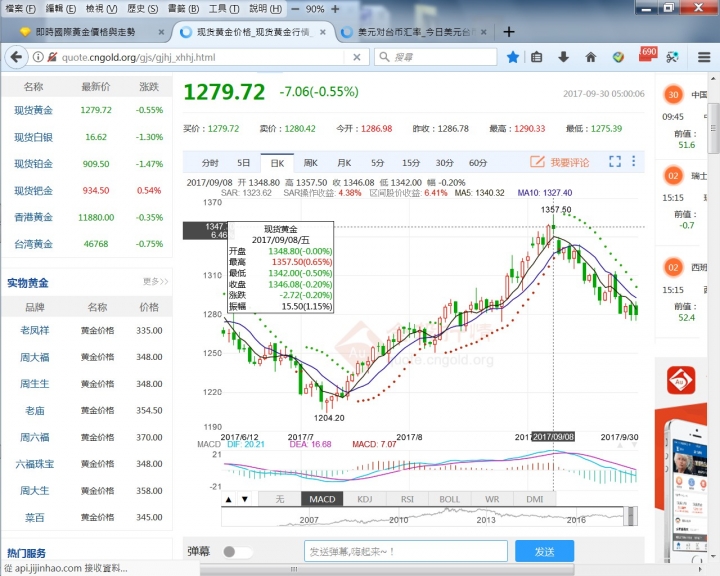Image resolution: width=720 pixels, height=576 pixels.
Task: Expand the 更多 link in 实物黄金
Action: point(155,282)
